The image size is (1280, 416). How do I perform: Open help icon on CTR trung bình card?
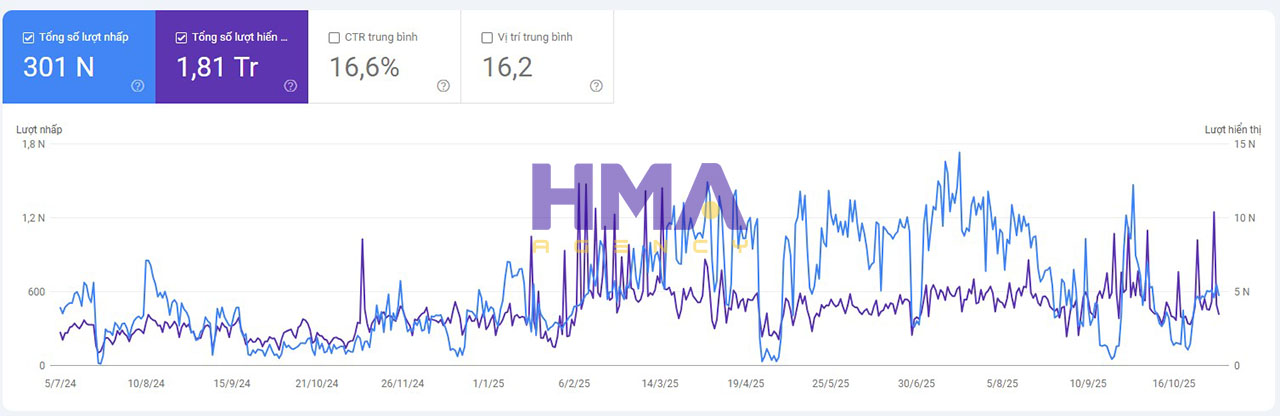coord(443,86)
